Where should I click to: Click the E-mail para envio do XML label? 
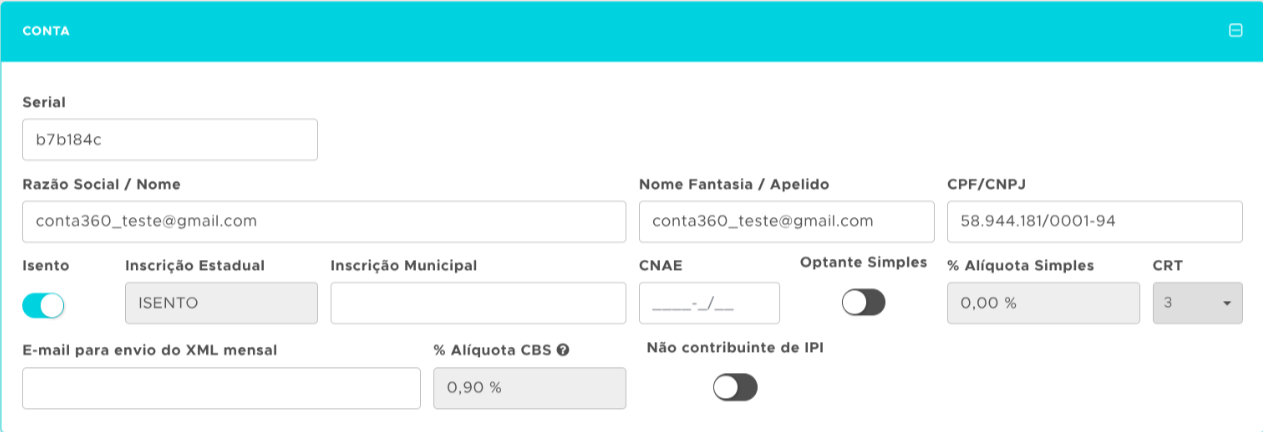pos(150,350)
